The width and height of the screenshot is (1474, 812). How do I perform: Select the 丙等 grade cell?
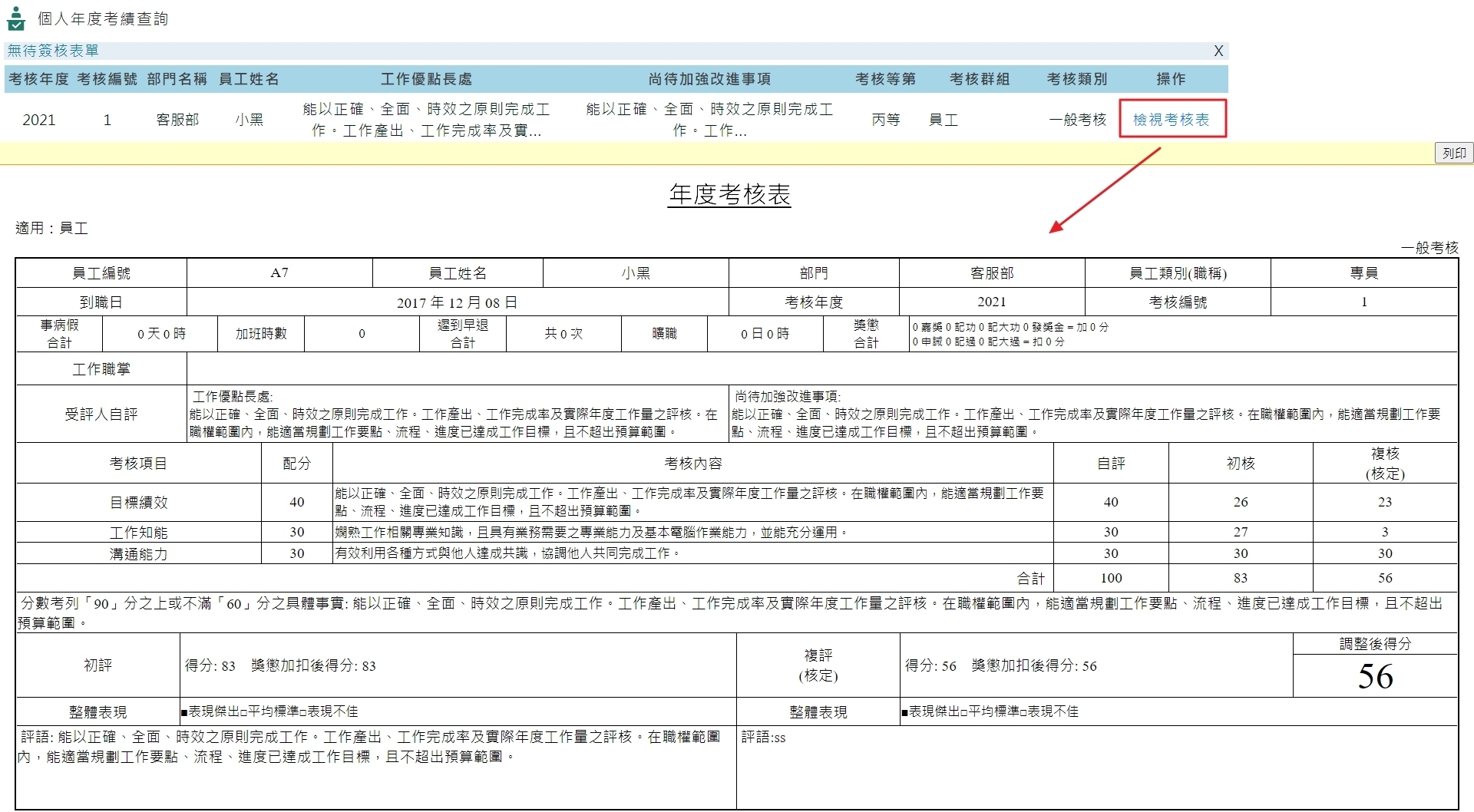(x=886, y=119)
